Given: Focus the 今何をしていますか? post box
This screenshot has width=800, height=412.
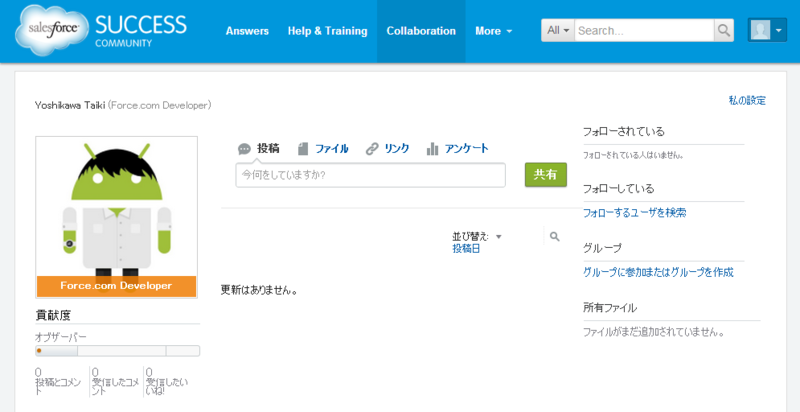Looking at the screenshot, I should coord(370,175).
